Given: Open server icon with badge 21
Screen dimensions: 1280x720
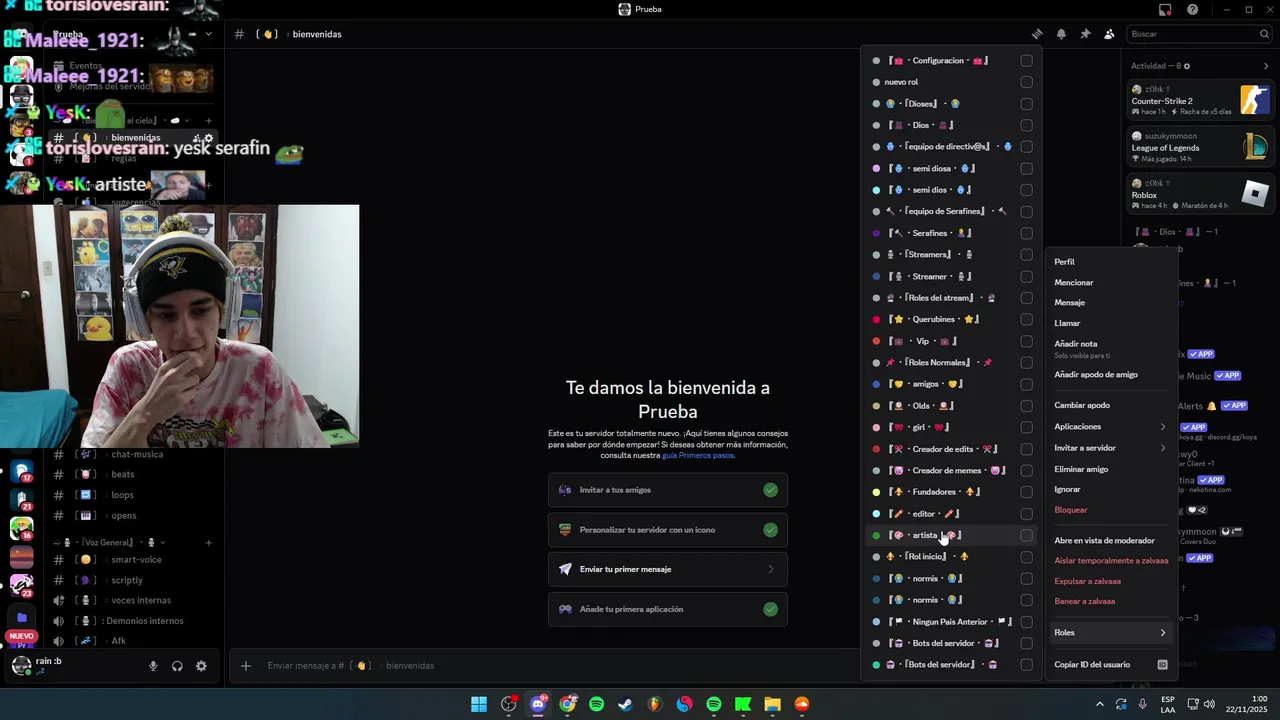Looking at the screenshot, I should coord(21,498).
